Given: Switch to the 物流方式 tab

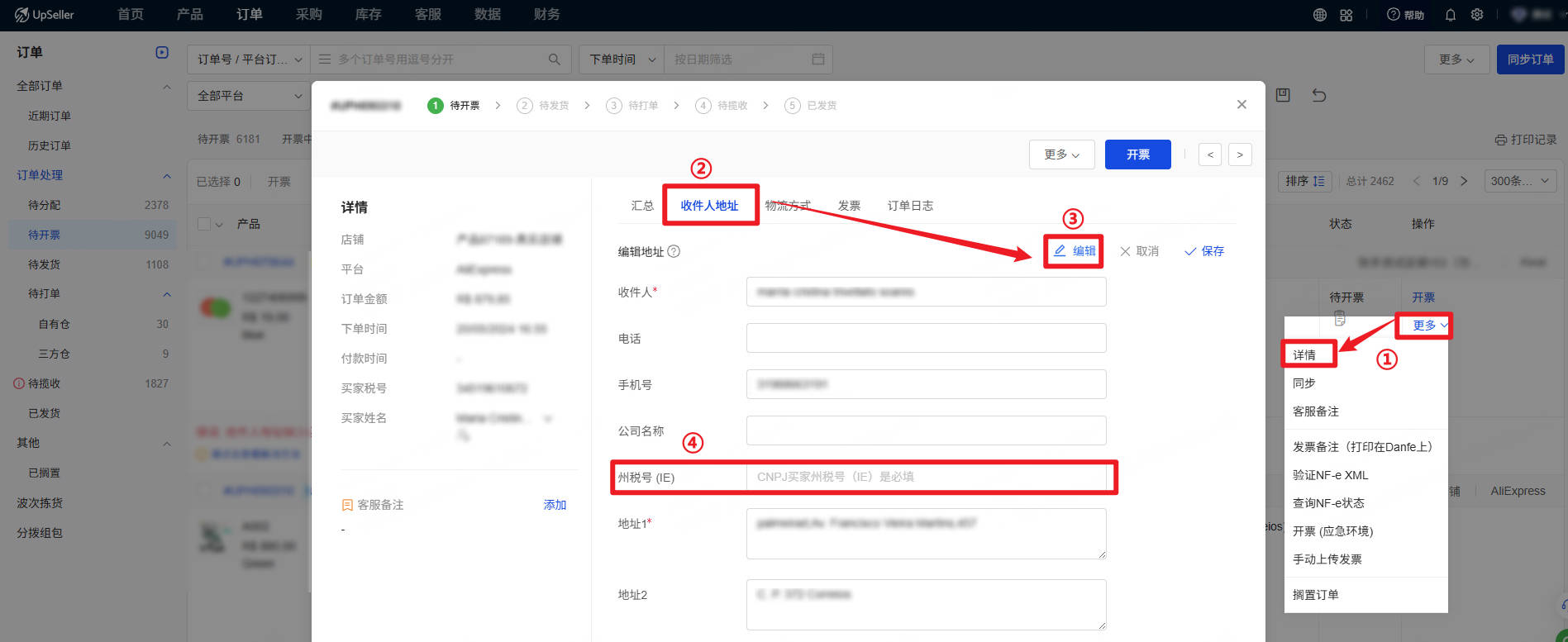Looking at the screenshot, I should 788,206.
